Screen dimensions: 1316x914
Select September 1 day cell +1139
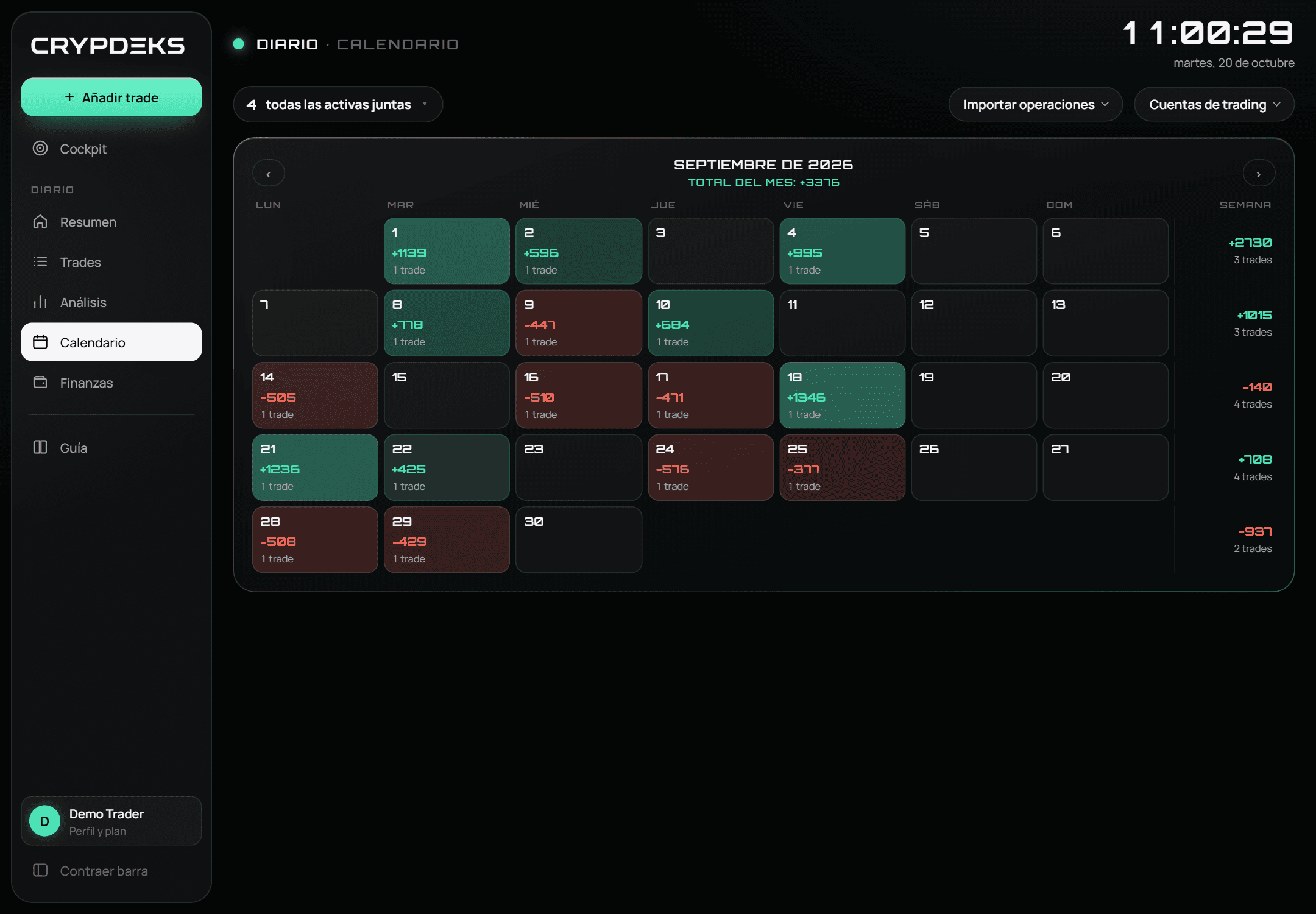click(x=447, y=251)
